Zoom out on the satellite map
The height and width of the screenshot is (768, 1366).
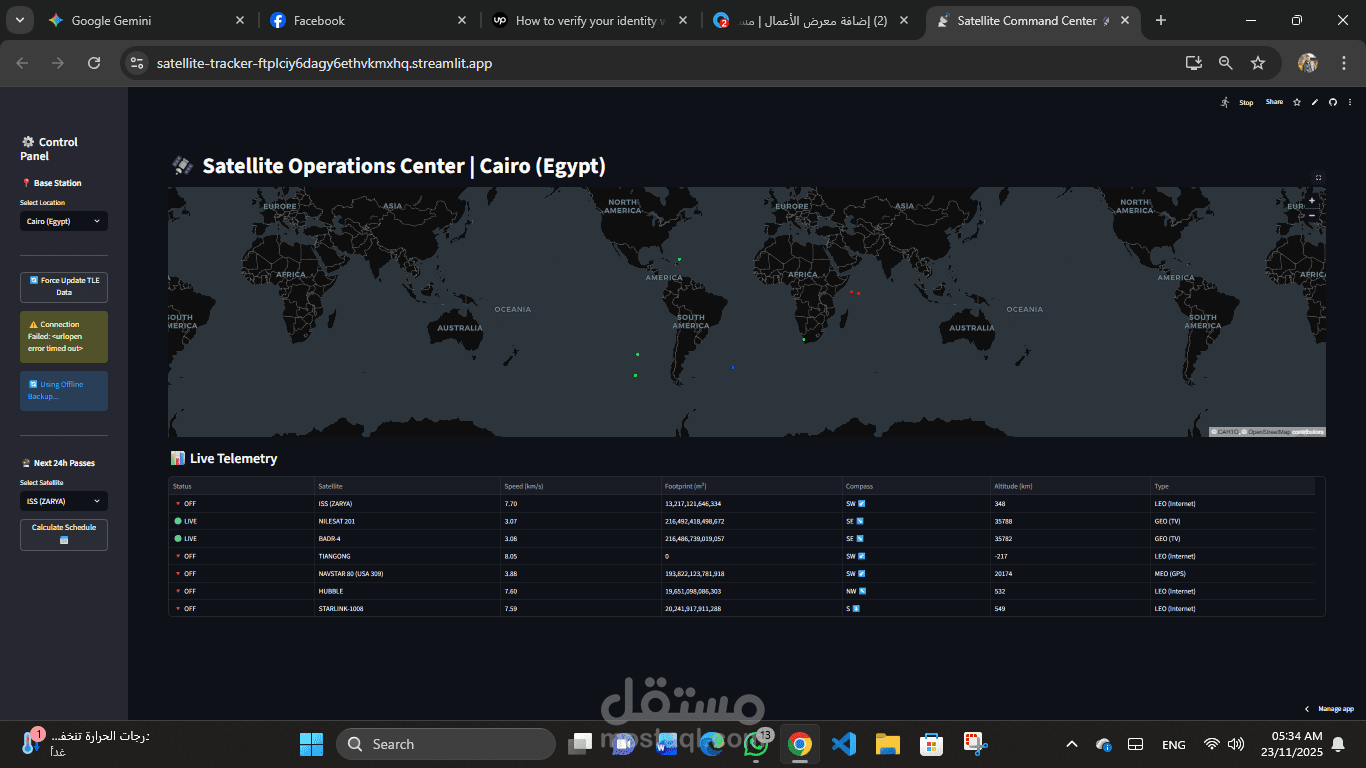1312,215
